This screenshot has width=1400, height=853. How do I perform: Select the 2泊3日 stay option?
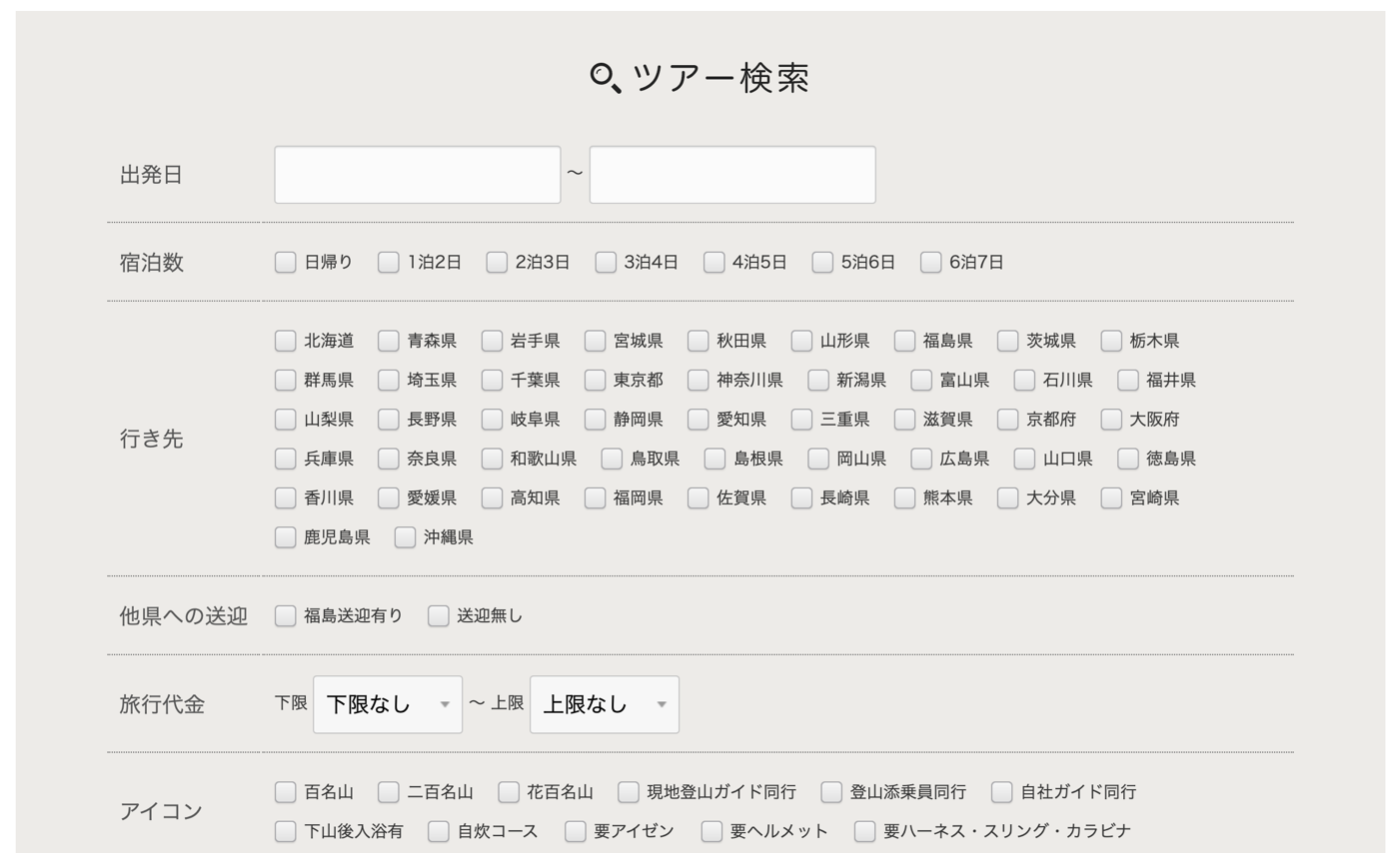tap(497, 263)
